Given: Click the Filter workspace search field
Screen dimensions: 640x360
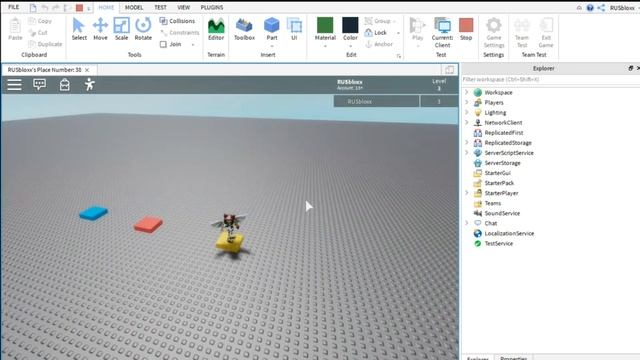Looking at the screenshot, I should tap(550, 80).
